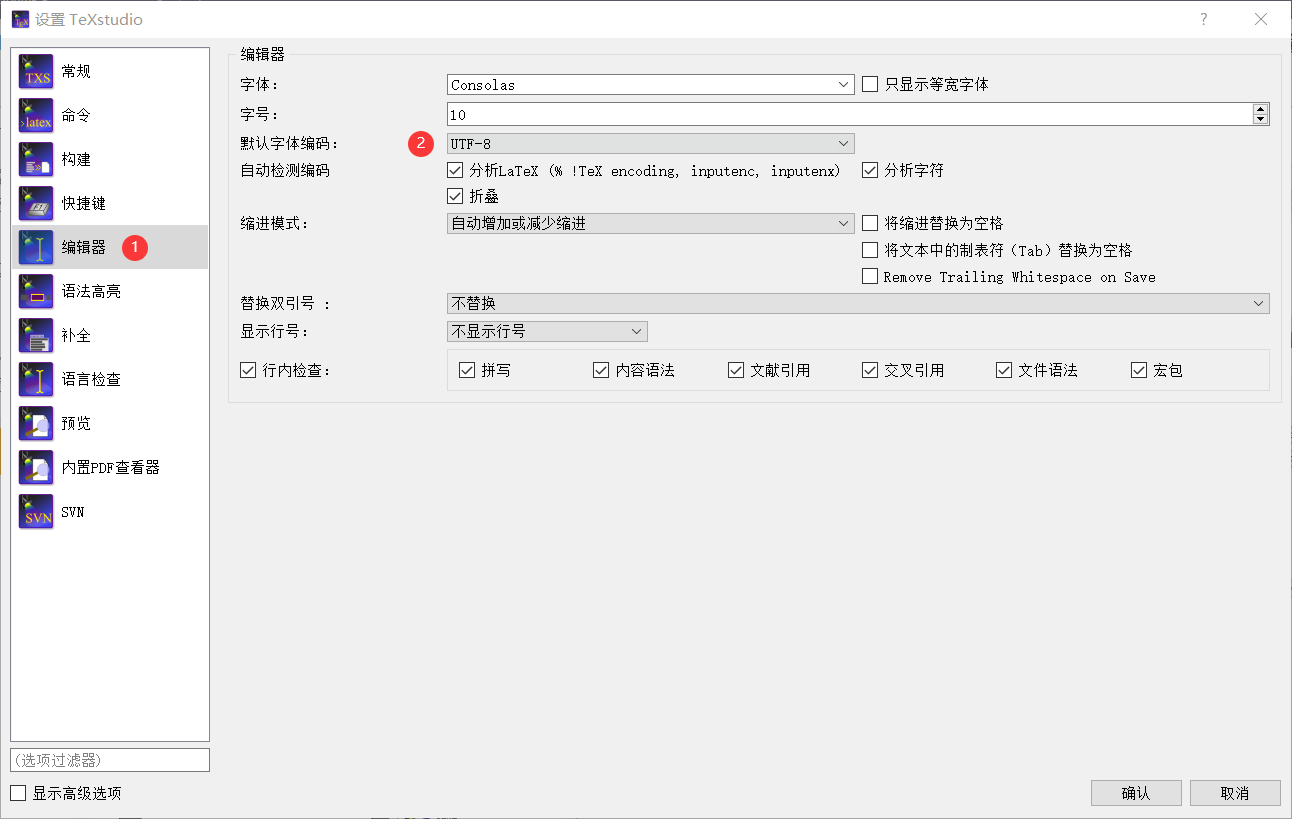Click the 内置PDF查看器 icon
The image size is (1292, 819).
tap(36, 468)
